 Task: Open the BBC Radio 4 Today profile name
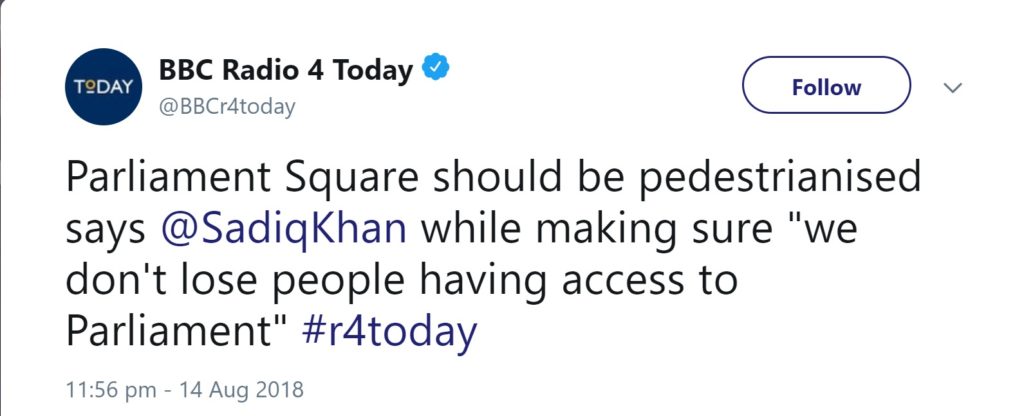tap(286, 71)
